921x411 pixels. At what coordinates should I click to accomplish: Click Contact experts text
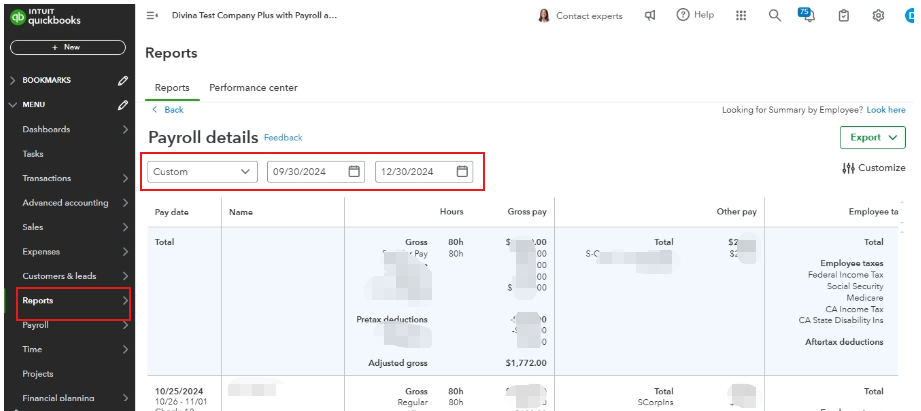click(589, 16)
